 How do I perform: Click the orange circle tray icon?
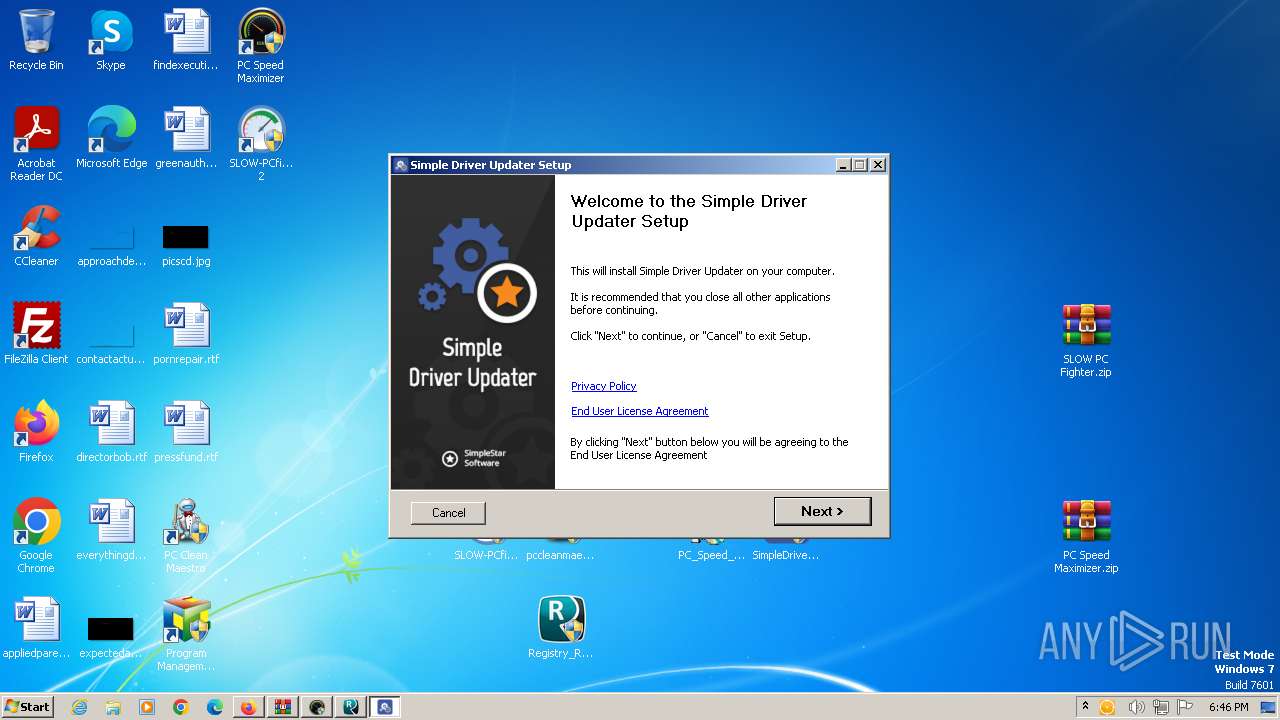point(1107,707)
